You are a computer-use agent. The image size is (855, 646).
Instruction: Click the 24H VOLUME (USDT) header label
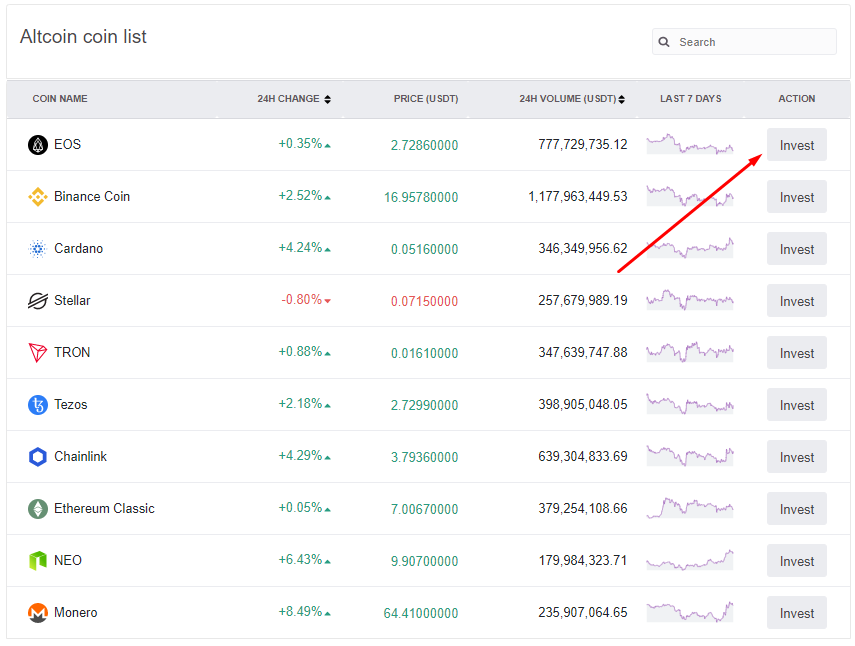coord(568,99)
